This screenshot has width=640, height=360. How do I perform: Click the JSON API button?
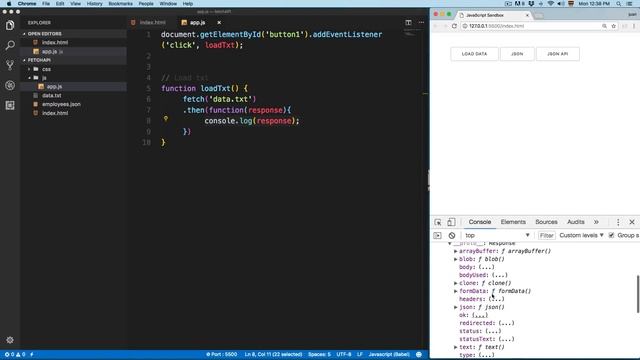tap(558, 54)
